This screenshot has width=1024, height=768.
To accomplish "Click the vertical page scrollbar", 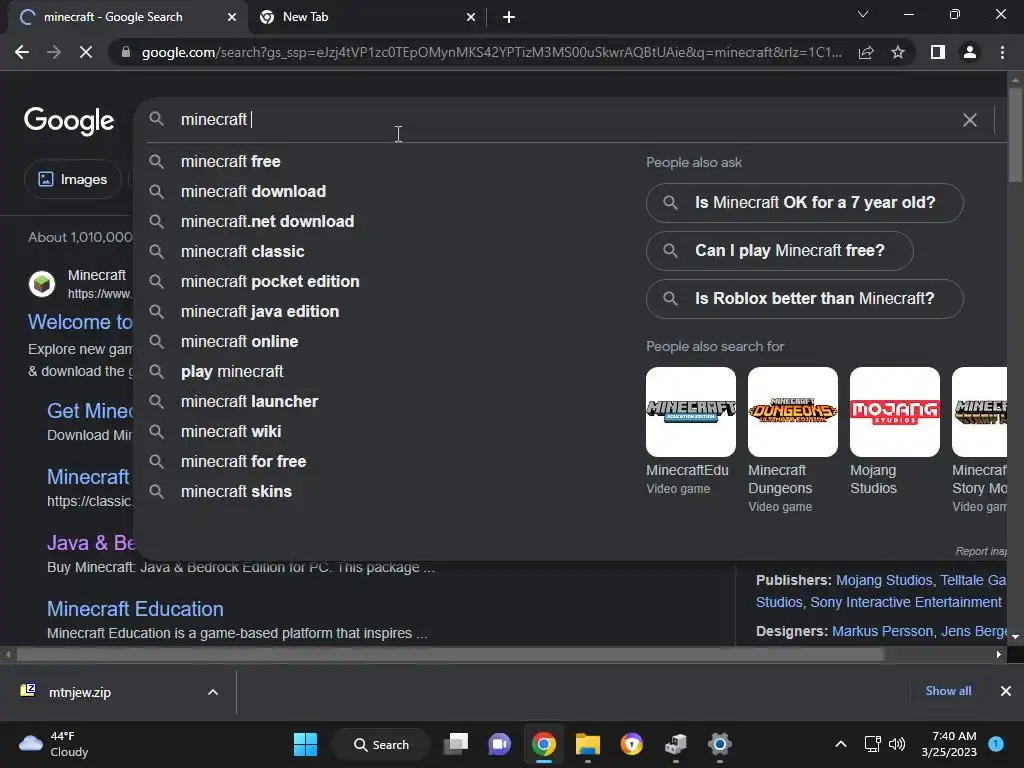I will pos(1015,134).
